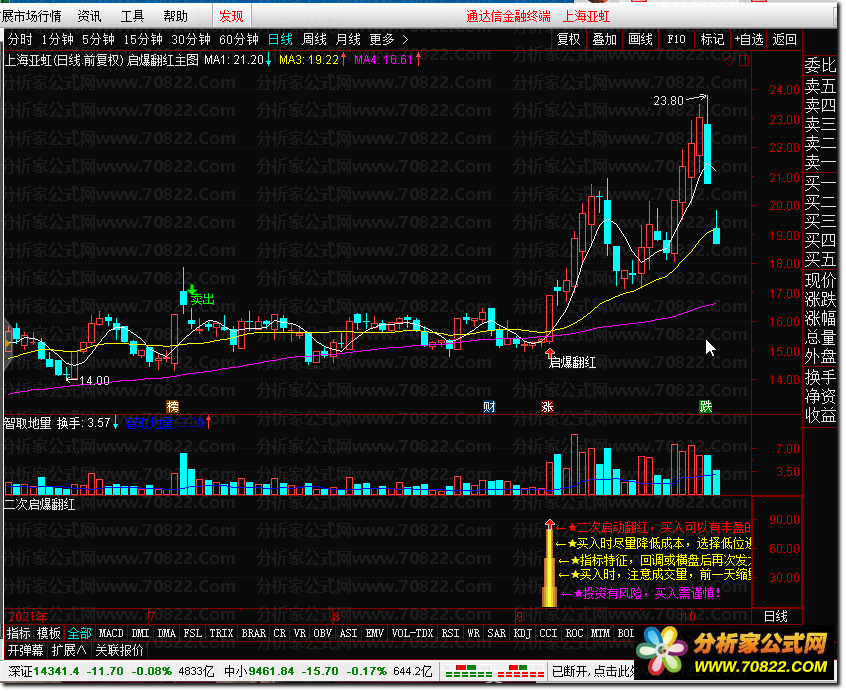Select the 周线 weekly period
This screenshot has height=691, width=846.
[x=314, y=39]
